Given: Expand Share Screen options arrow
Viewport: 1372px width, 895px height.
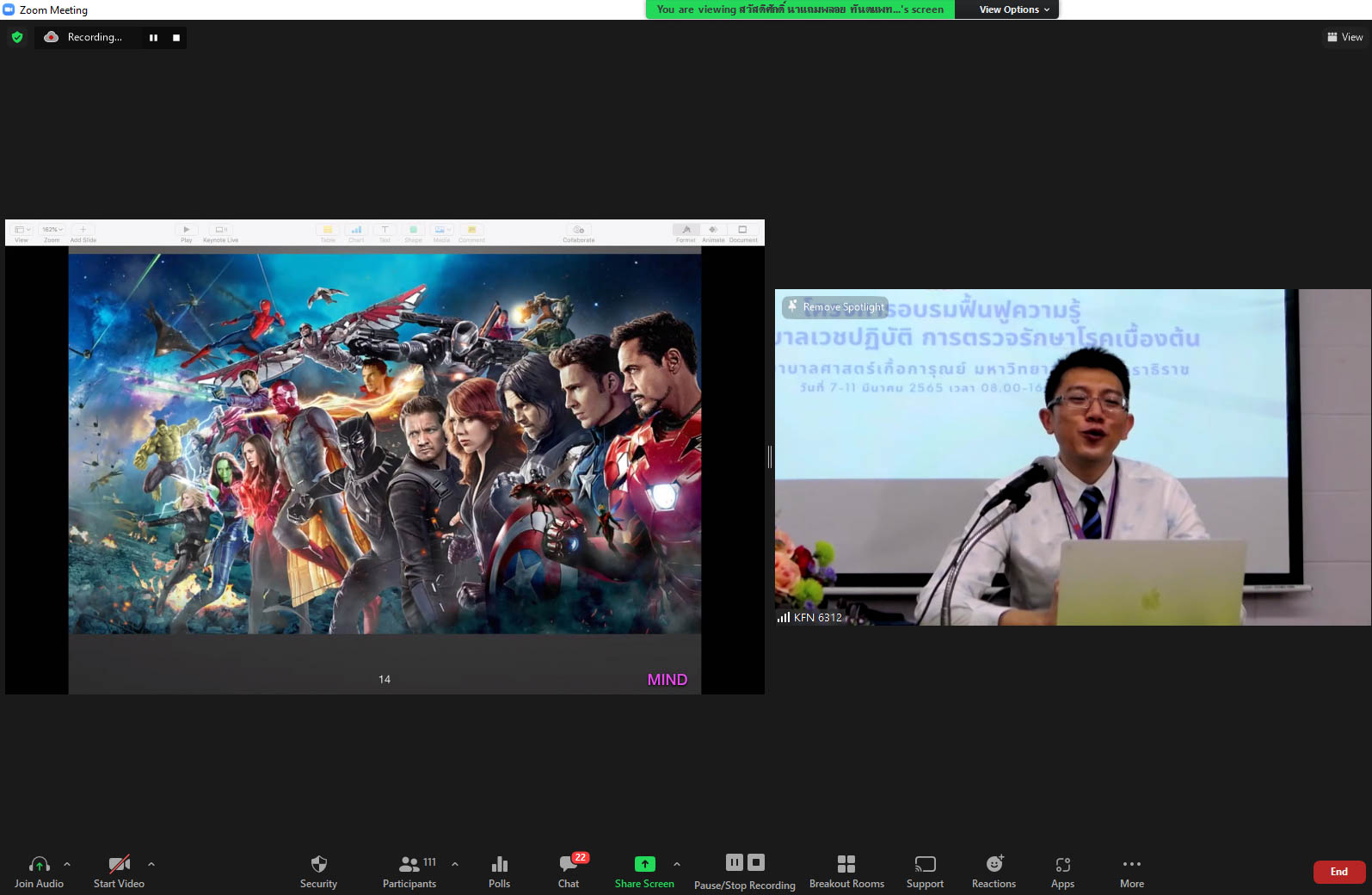Looking at the screenshot, I should click(677, 864).
